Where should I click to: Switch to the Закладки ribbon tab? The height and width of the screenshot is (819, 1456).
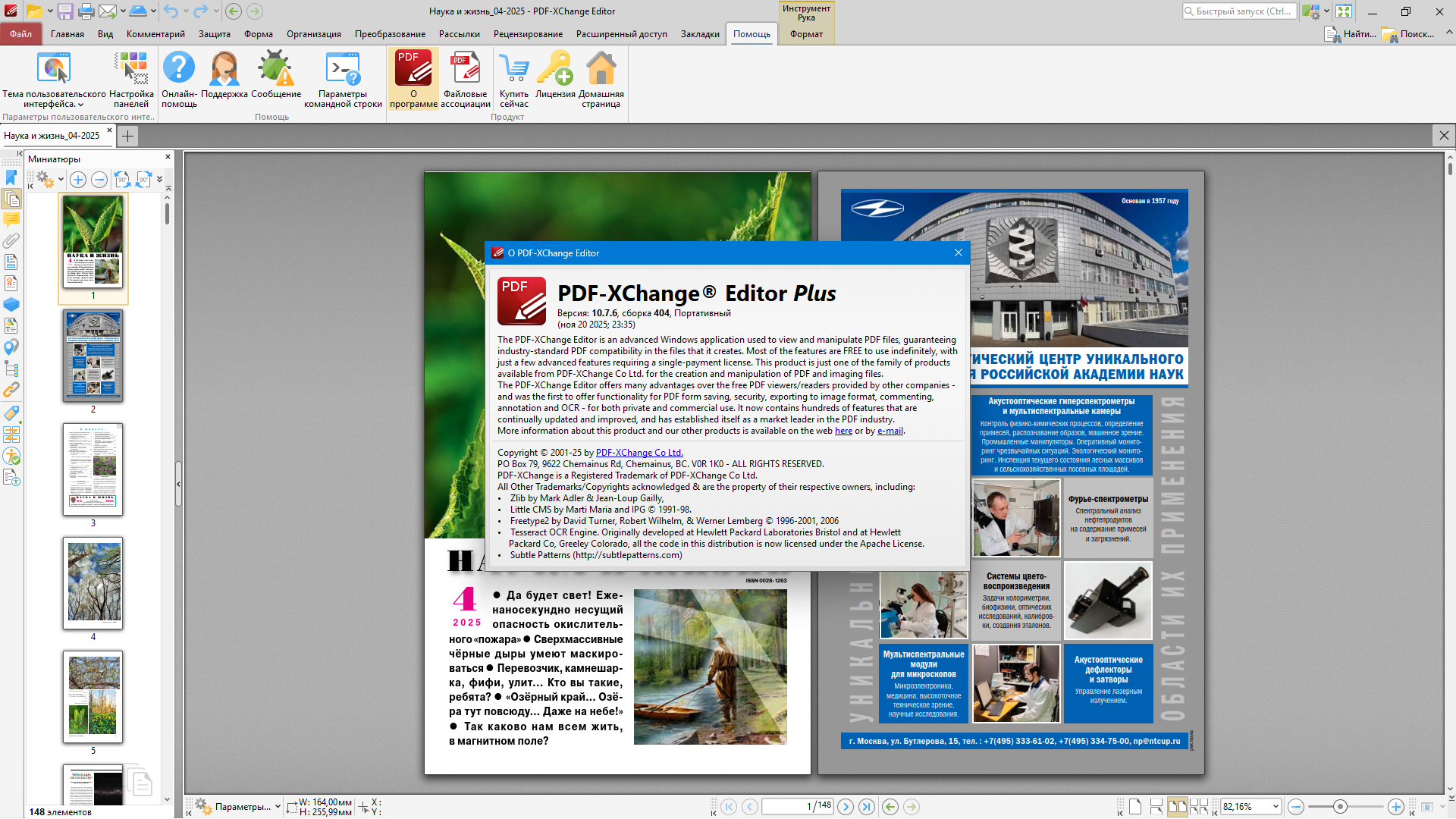(x=699, y=34)
